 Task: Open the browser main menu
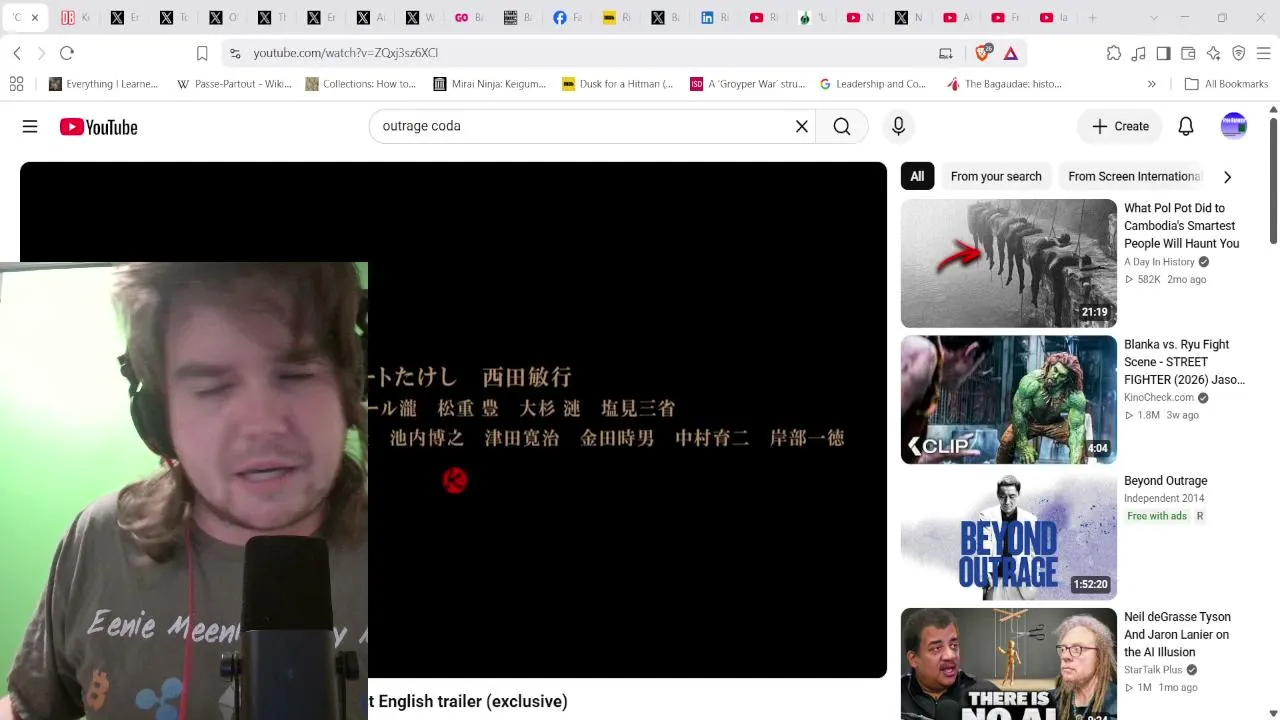(1264, 53)
